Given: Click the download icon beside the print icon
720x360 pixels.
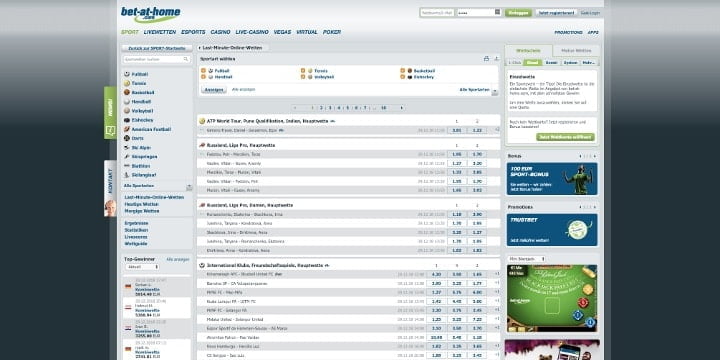Looking at the screenshot, I should 496,59.
